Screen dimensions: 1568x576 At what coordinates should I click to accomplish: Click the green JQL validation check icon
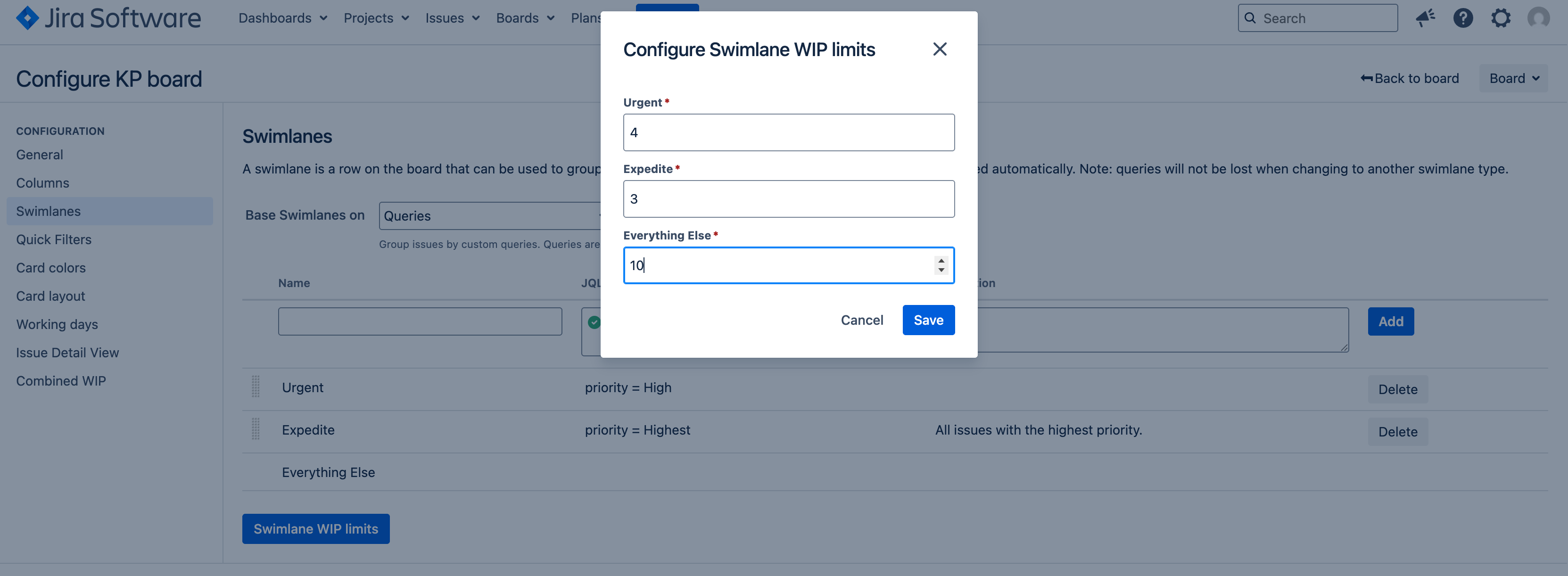(594, 322)
